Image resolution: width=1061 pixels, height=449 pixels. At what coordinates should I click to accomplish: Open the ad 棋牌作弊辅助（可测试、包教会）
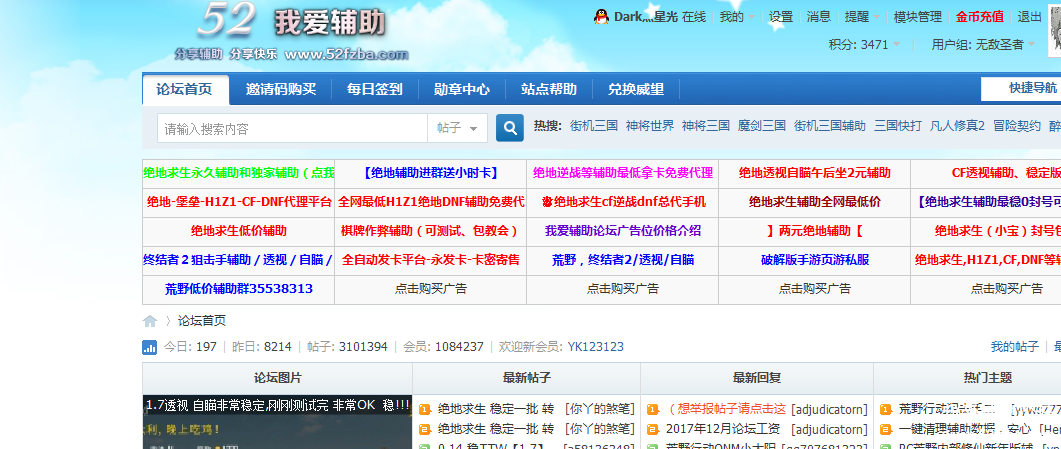click(430, 231)
